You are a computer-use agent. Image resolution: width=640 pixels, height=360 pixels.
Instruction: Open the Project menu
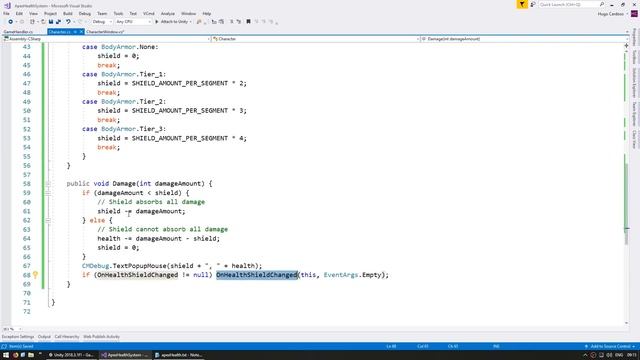tap(51, 13)
